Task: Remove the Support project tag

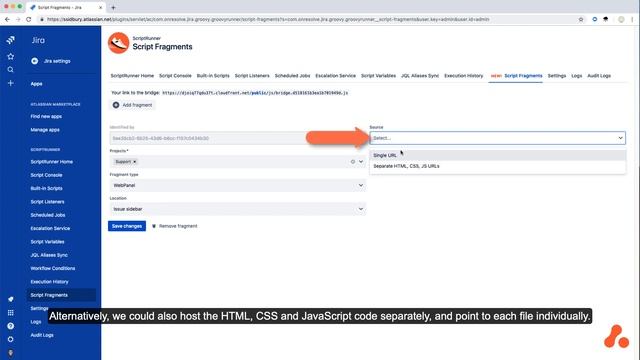Action: [x=135, y=162]
